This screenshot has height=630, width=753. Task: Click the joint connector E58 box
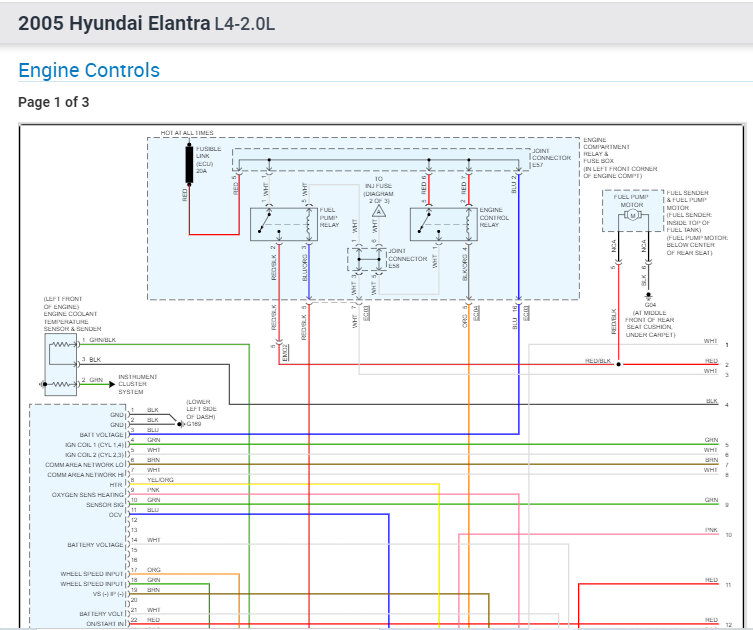pos(367,260)
